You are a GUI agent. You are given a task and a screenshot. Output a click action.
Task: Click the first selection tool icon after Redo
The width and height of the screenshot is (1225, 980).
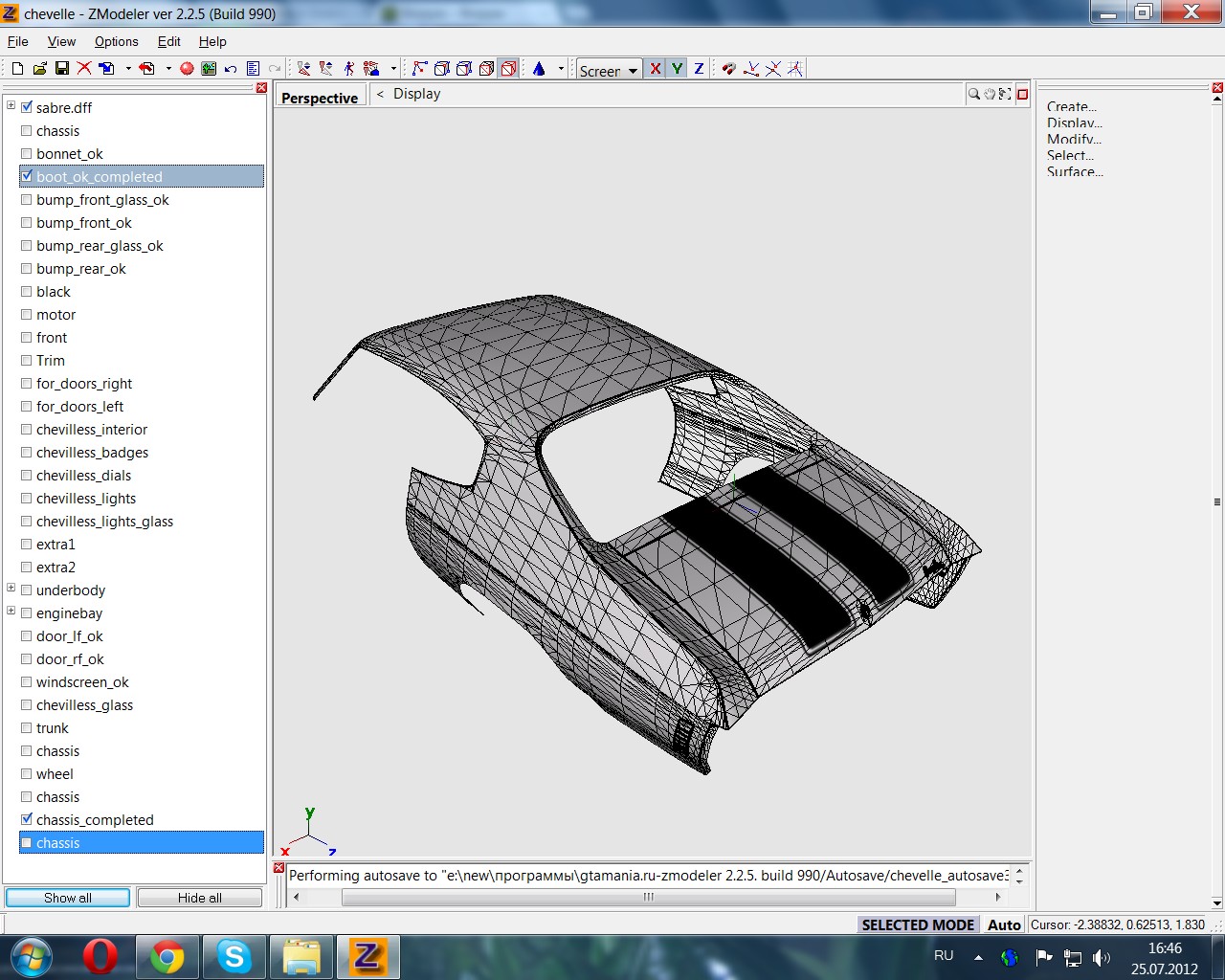304,68
